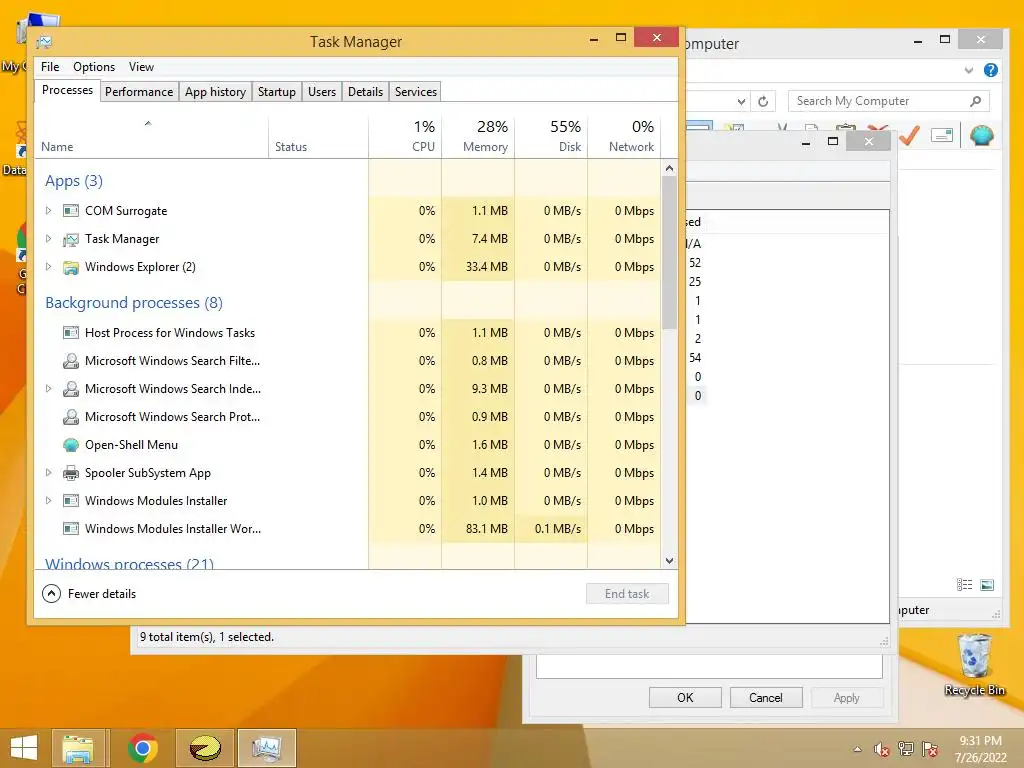The image size is (1024, 768).
Task: Click the Windows Modules Installer Worker icon
Action: pos(71,529)
